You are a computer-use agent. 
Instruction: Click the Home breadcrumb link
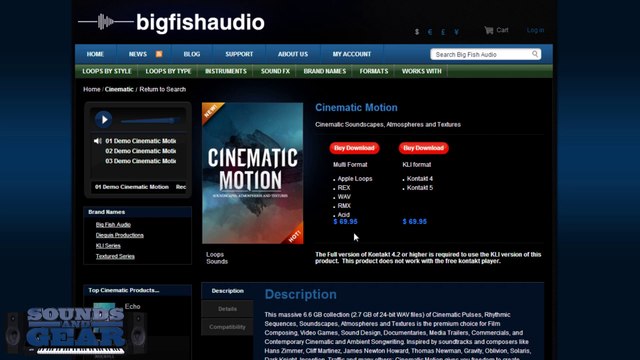click(x=91, y=89)
